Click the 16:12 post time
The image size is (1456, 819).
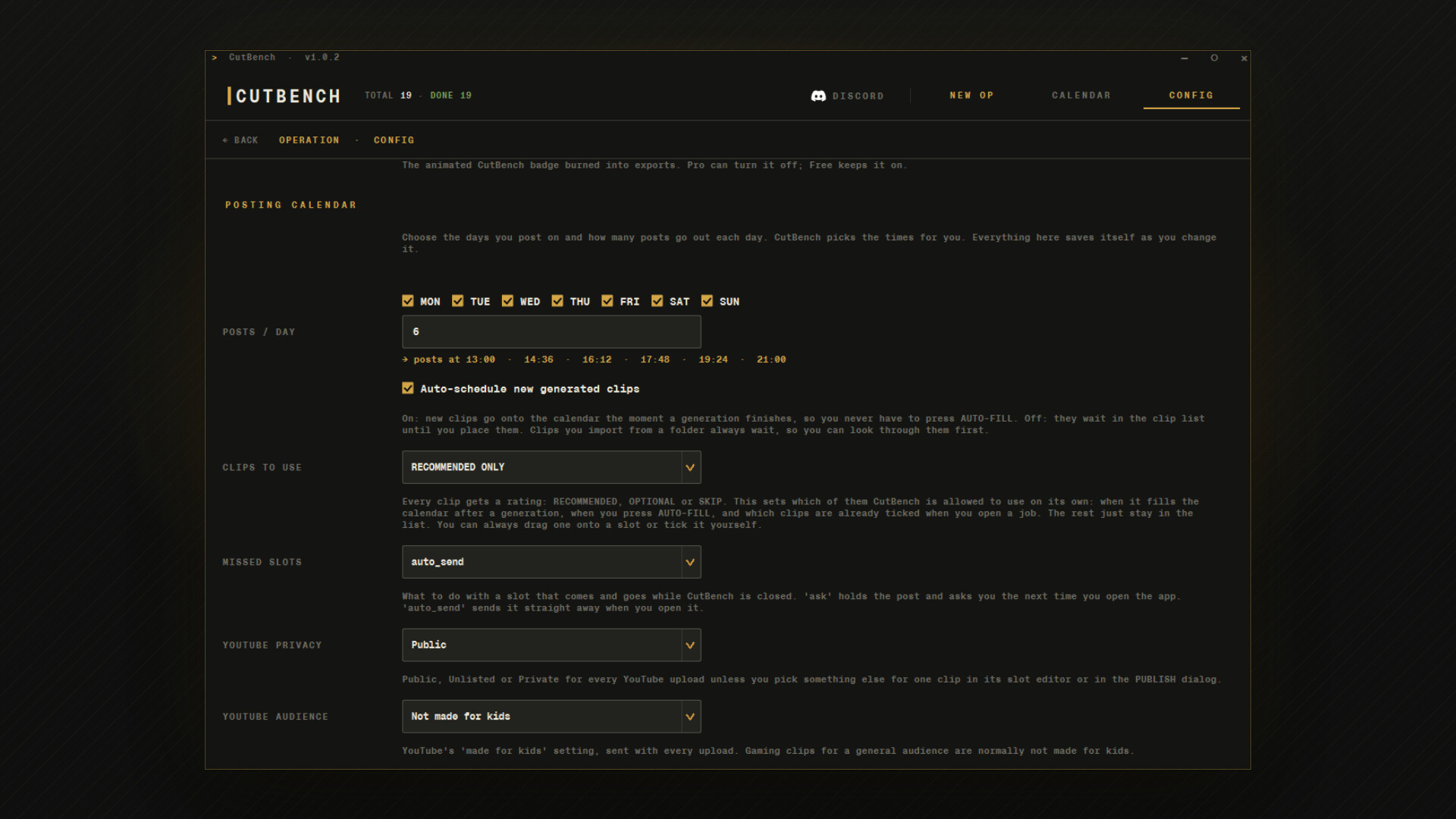597,359
